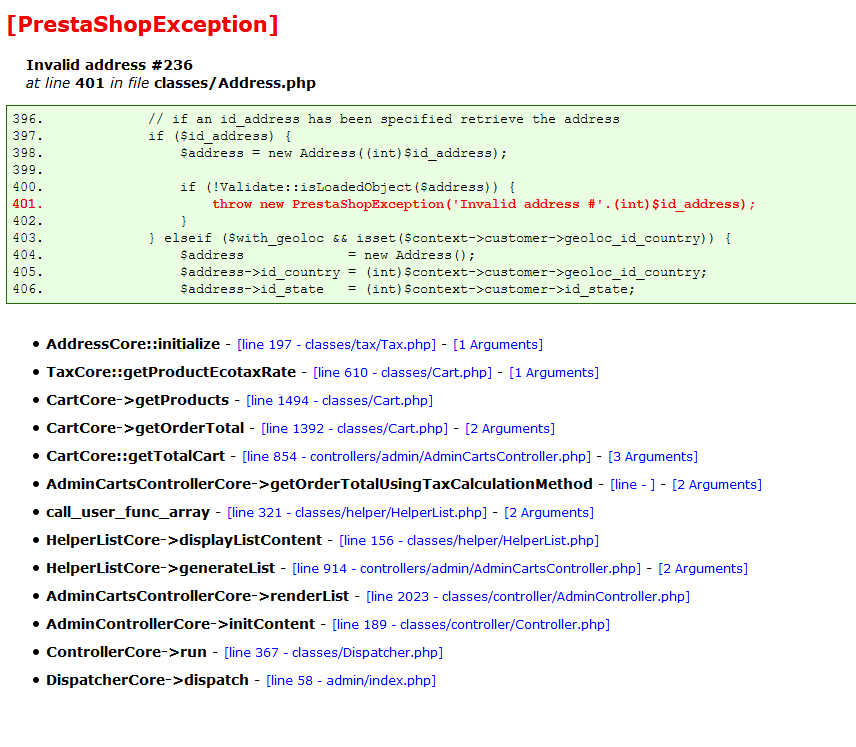
Task: Expand the 2 Arguments link for call_user_func_array
Action: tap(549, 513)
